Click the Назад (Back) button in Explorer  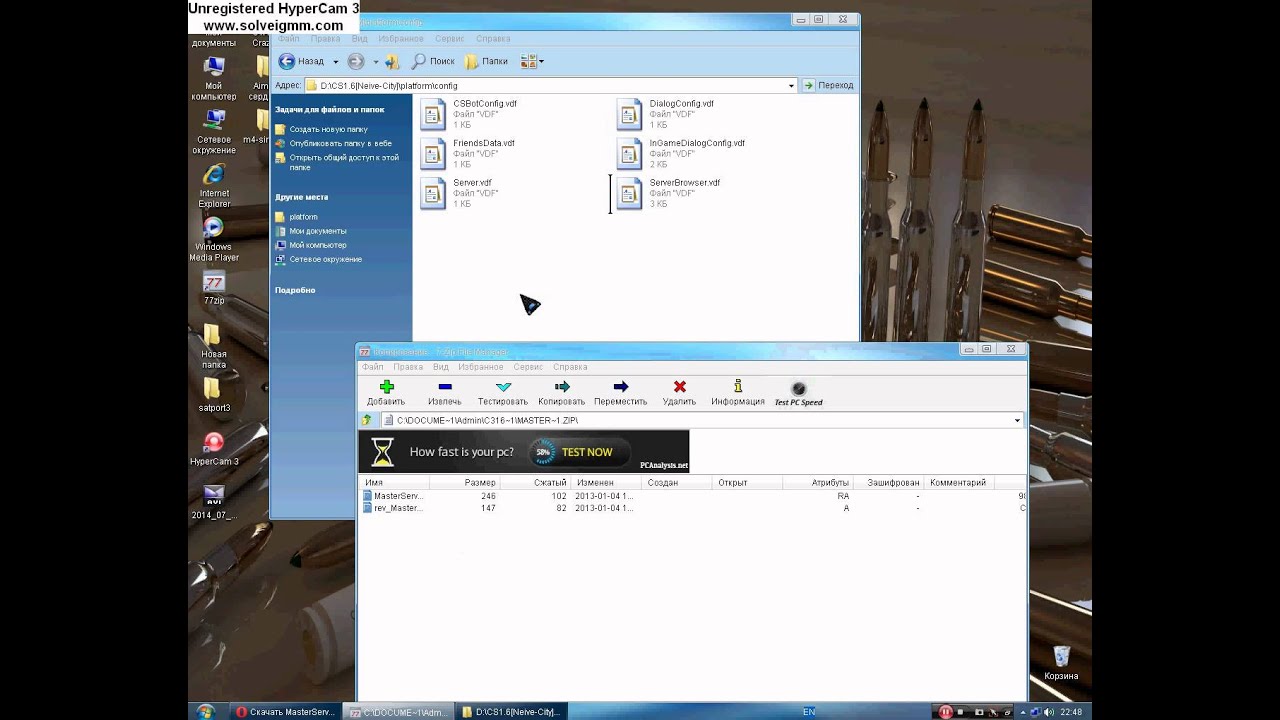click(301, 61)
